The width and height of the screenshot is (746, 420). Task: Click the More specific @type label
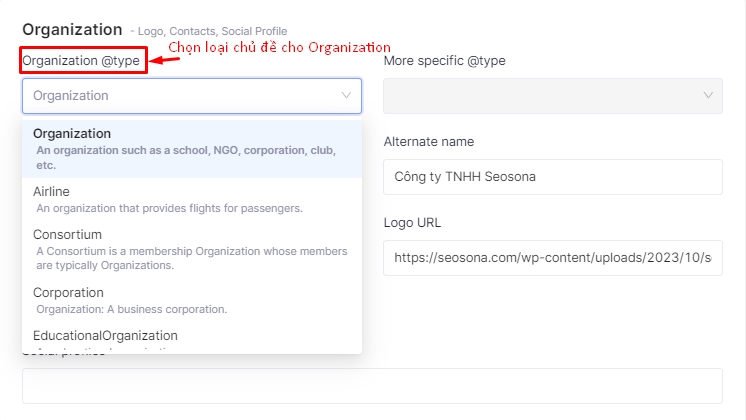coord(444,61)
